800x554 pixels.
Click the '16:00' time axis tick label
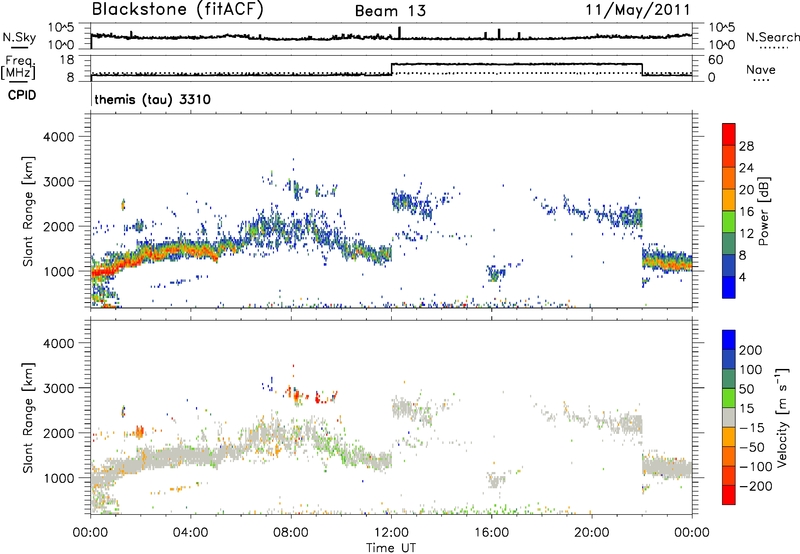click(491, 533)
